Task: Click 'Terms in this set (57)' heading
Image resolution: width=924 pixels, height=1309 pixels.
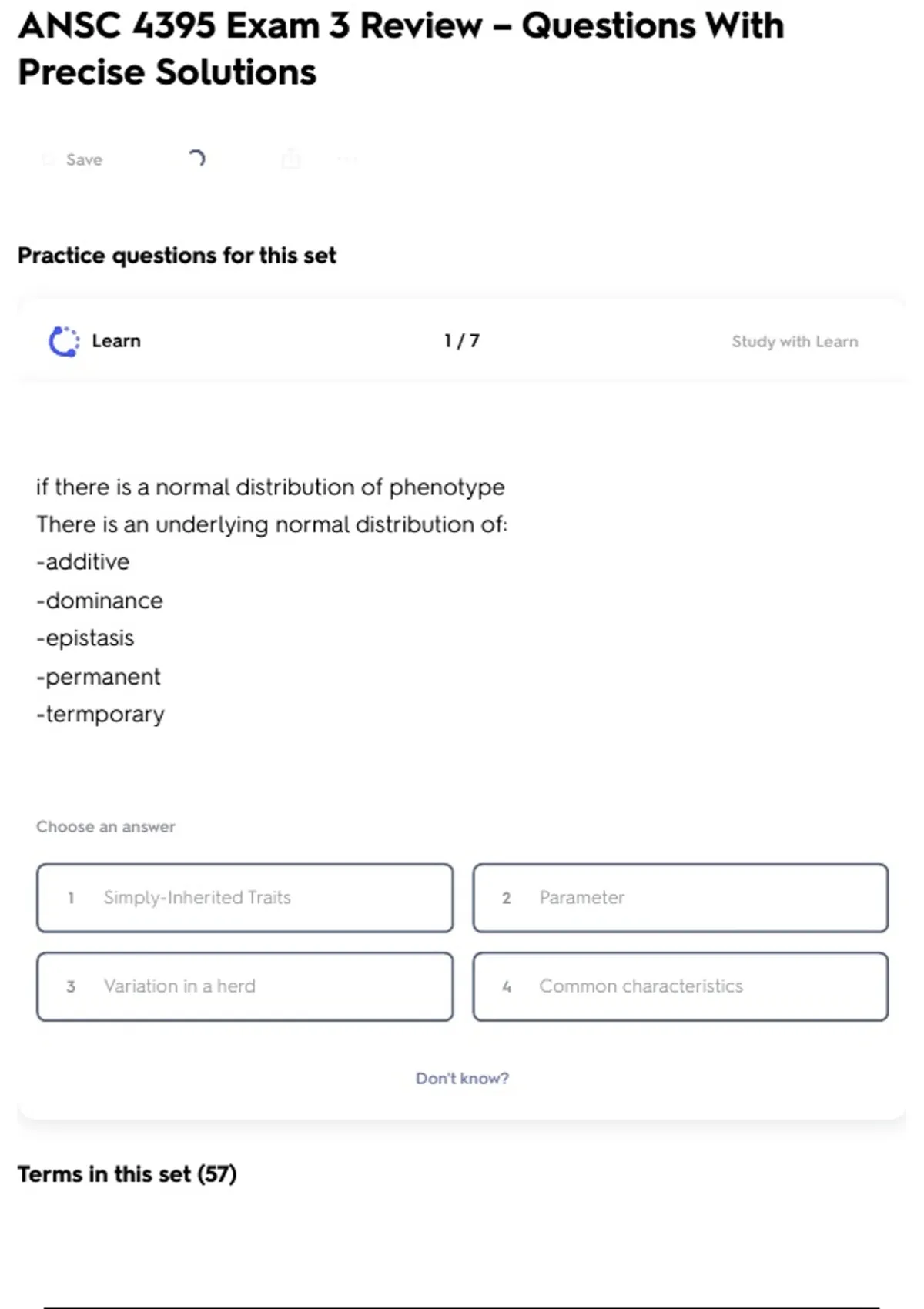Action: tap(127, 1174)
